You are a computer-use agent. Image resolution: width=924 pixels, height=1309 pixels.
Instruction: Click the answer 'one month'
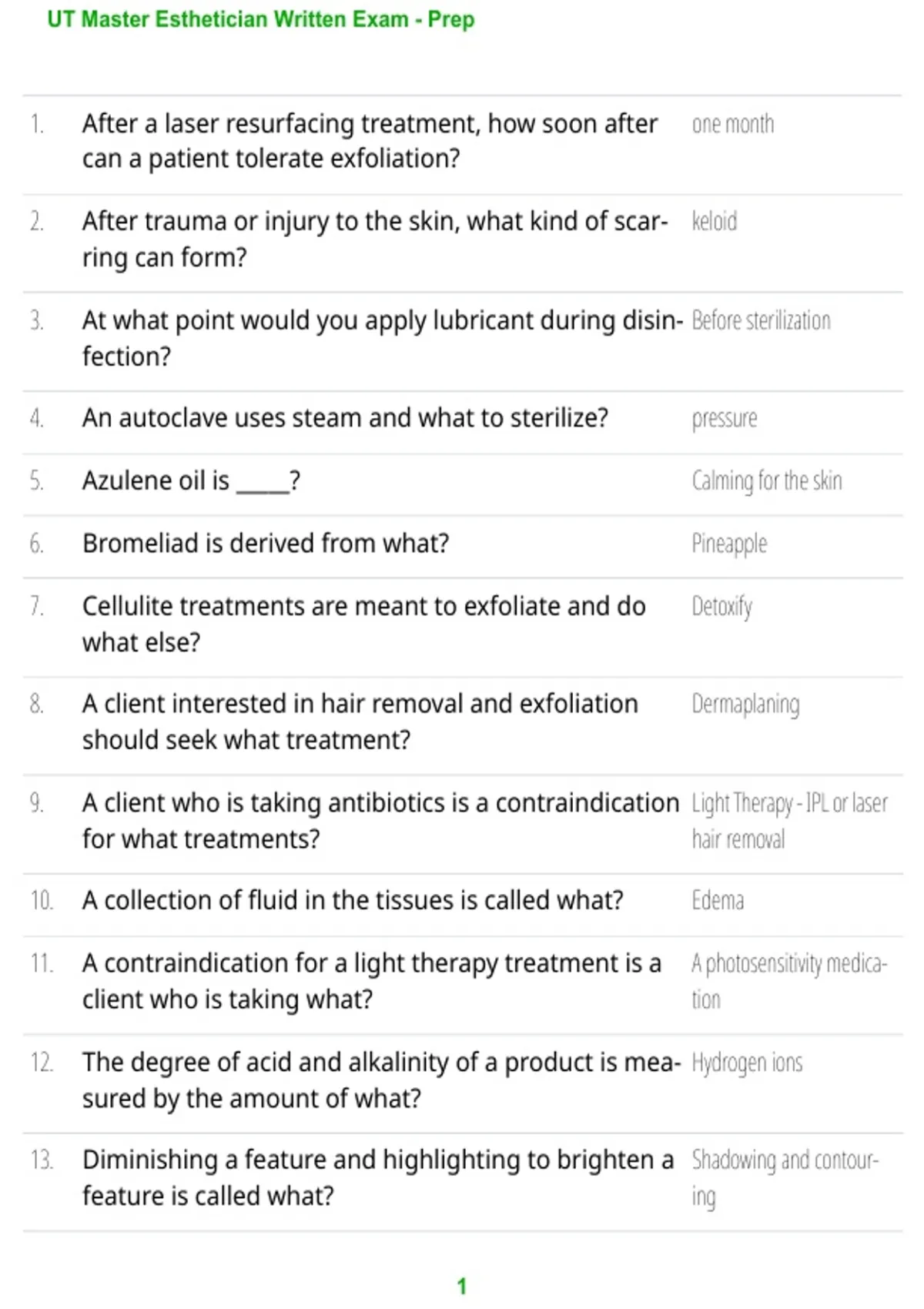click(x=732, y=124)
